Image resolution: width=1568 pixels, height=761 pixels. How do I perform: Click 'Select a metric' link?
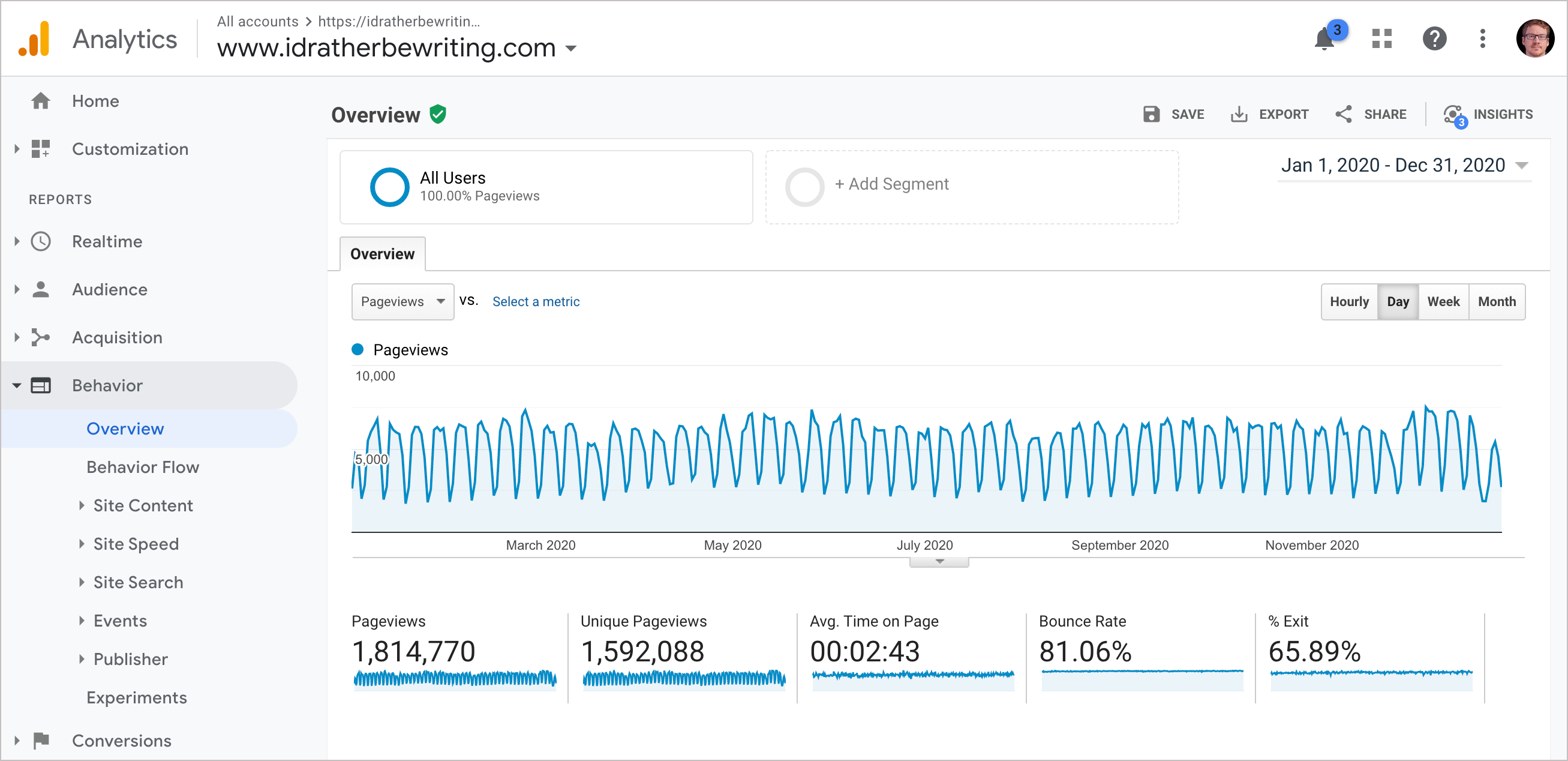point(536,301)
